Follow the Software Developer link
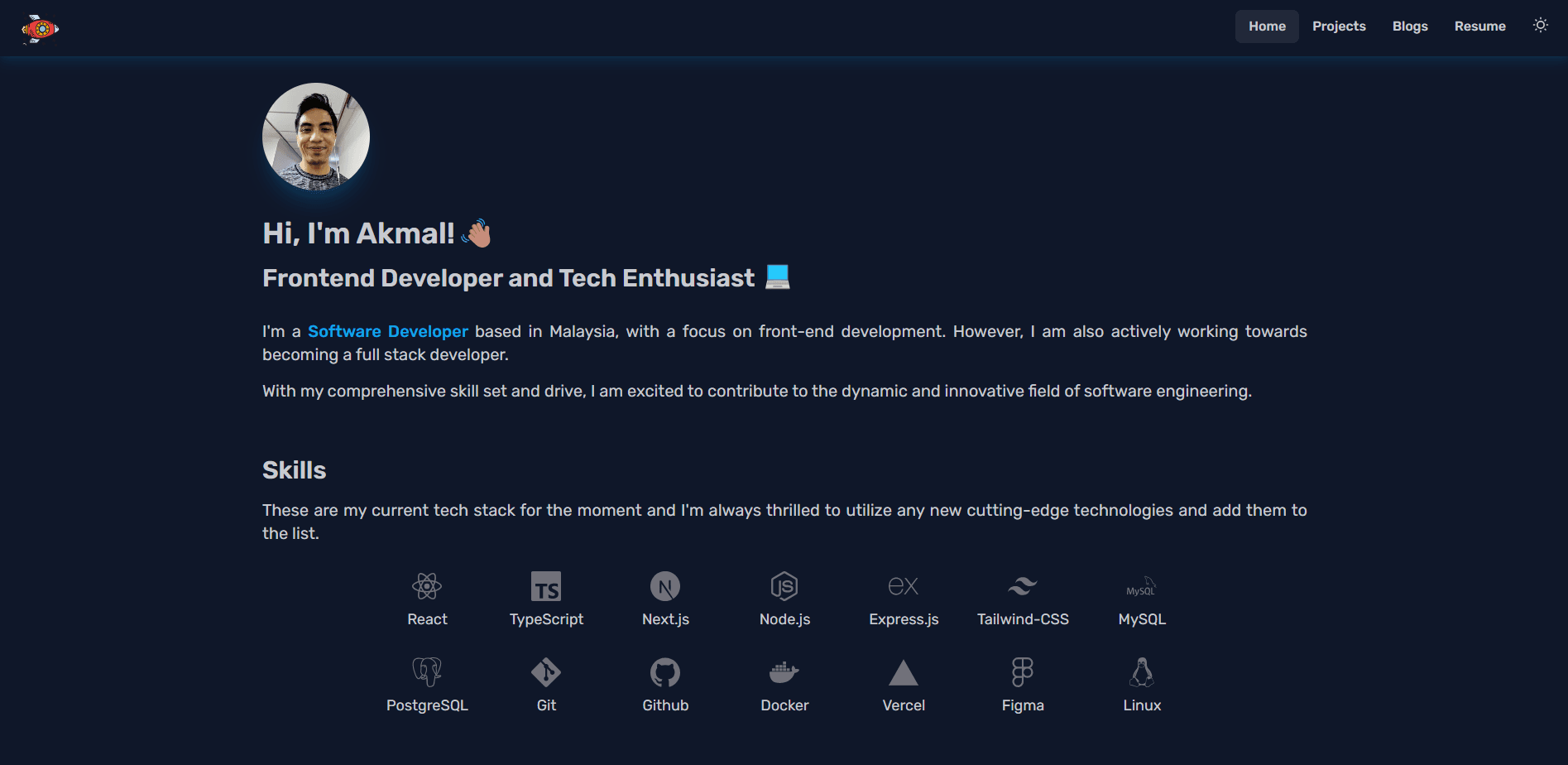Viewport: 1568px width, 765px height. (x=387, y=332)
